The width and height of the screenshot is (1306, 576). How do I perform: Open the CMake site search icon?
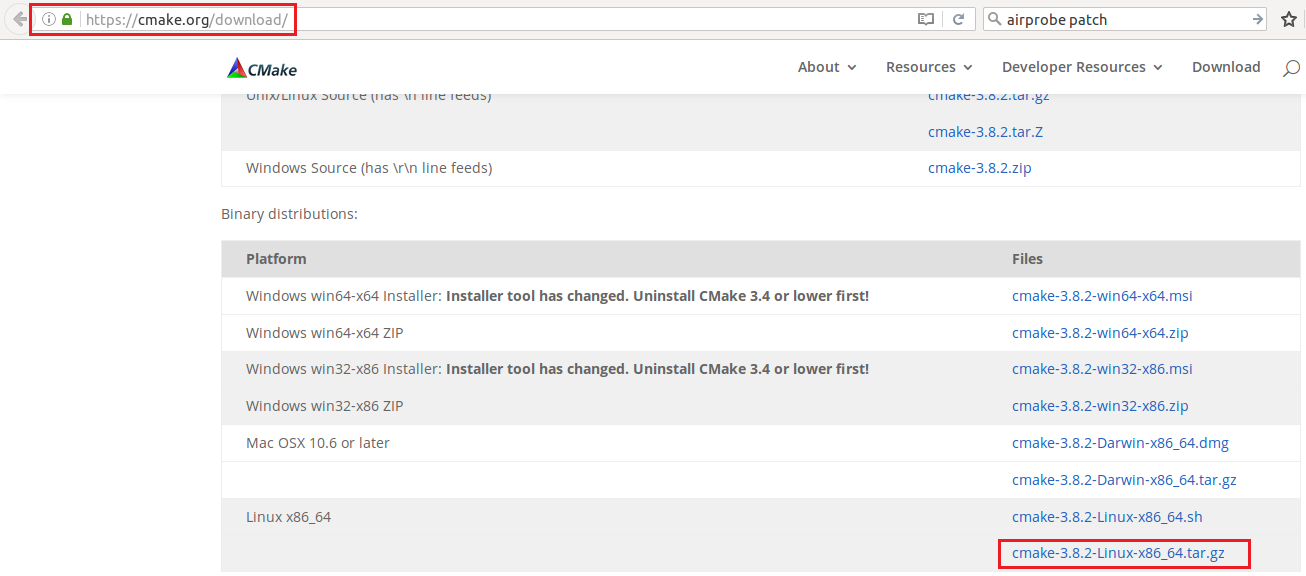click(1292, 68)
